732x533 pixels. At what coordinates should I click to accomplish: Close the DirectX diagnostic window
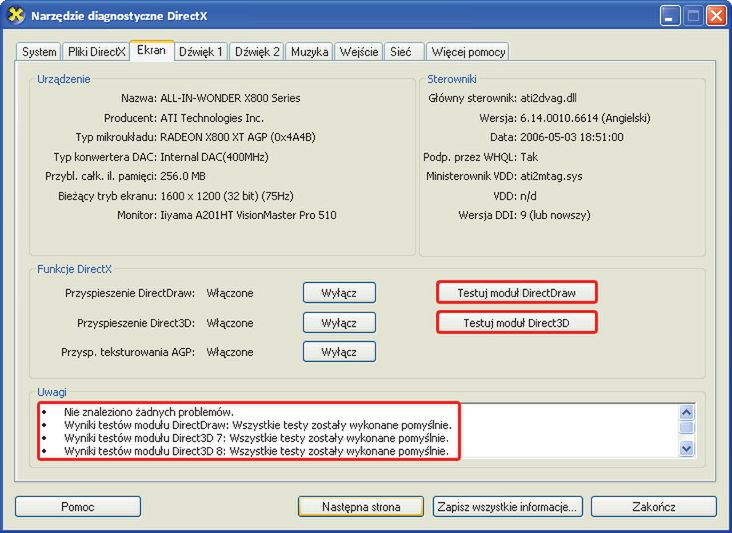716,16
